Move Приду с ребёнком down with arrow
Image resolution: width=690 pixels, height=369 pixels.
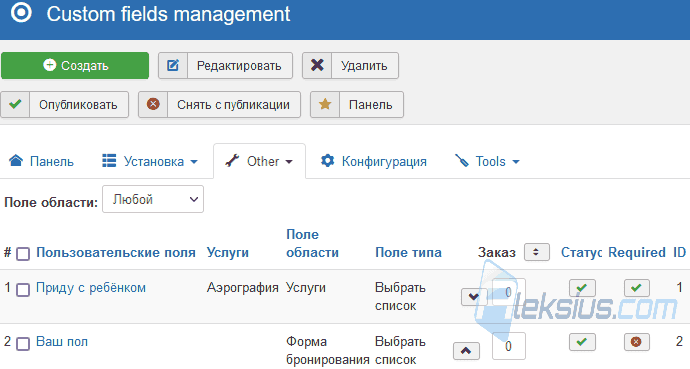pos(473,297)
